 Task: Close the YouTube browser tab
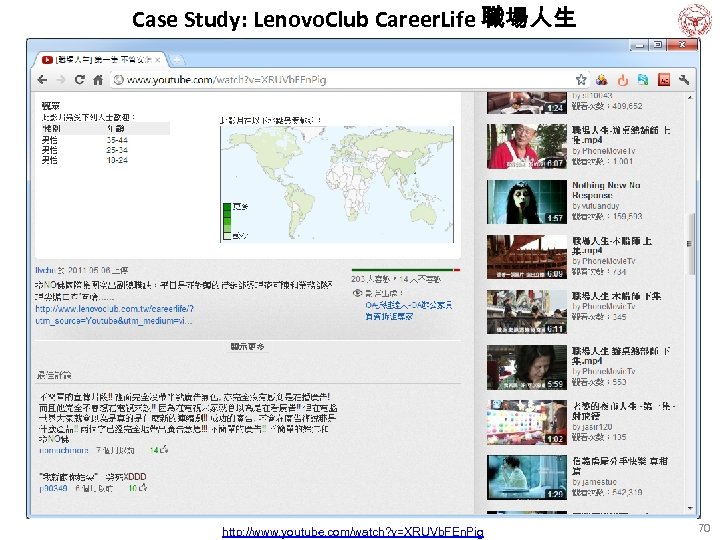pos(158,60)
